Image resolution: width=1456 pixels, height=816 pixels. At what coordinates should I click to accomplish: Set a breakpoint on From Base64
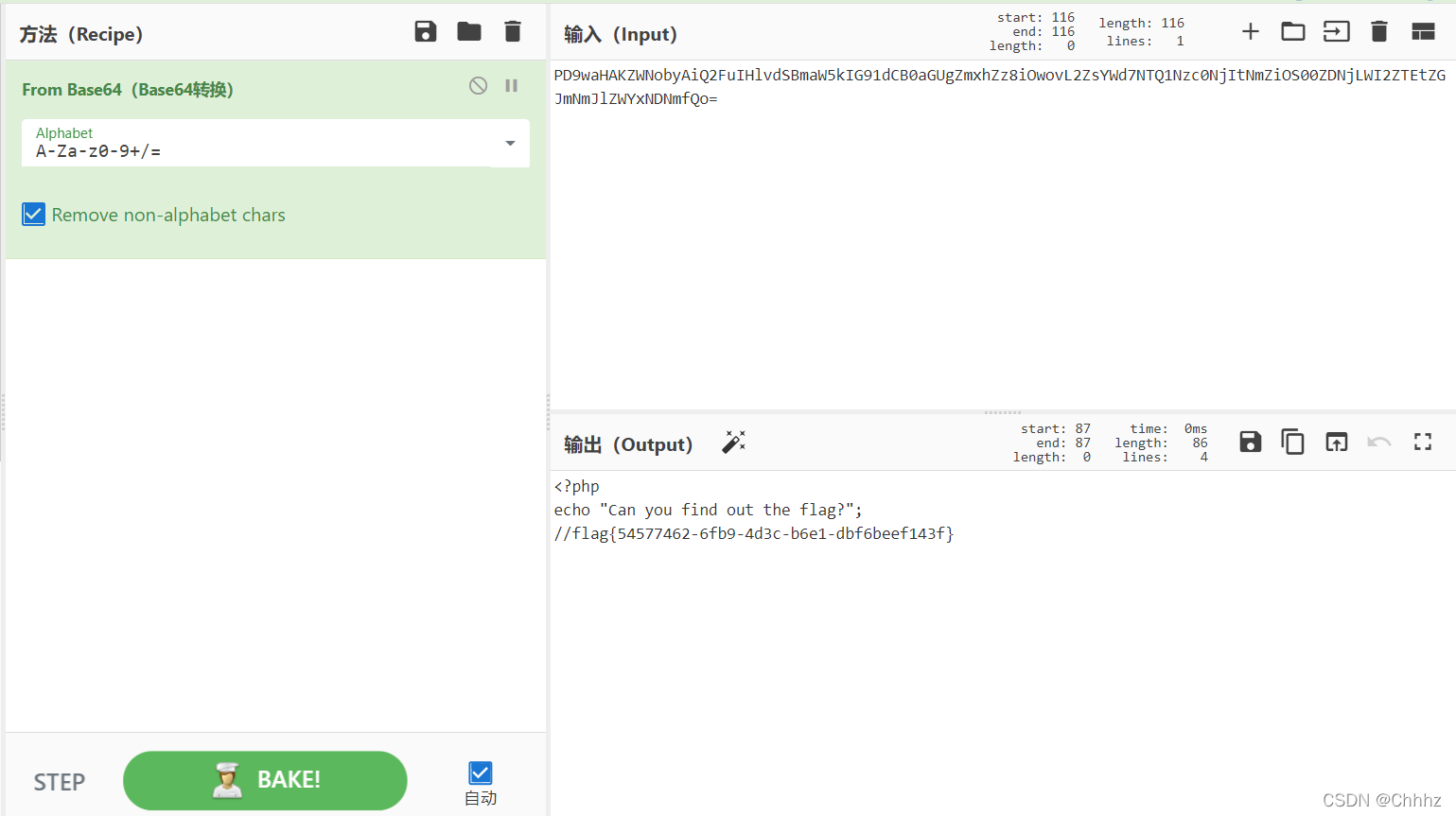point(511,85)
